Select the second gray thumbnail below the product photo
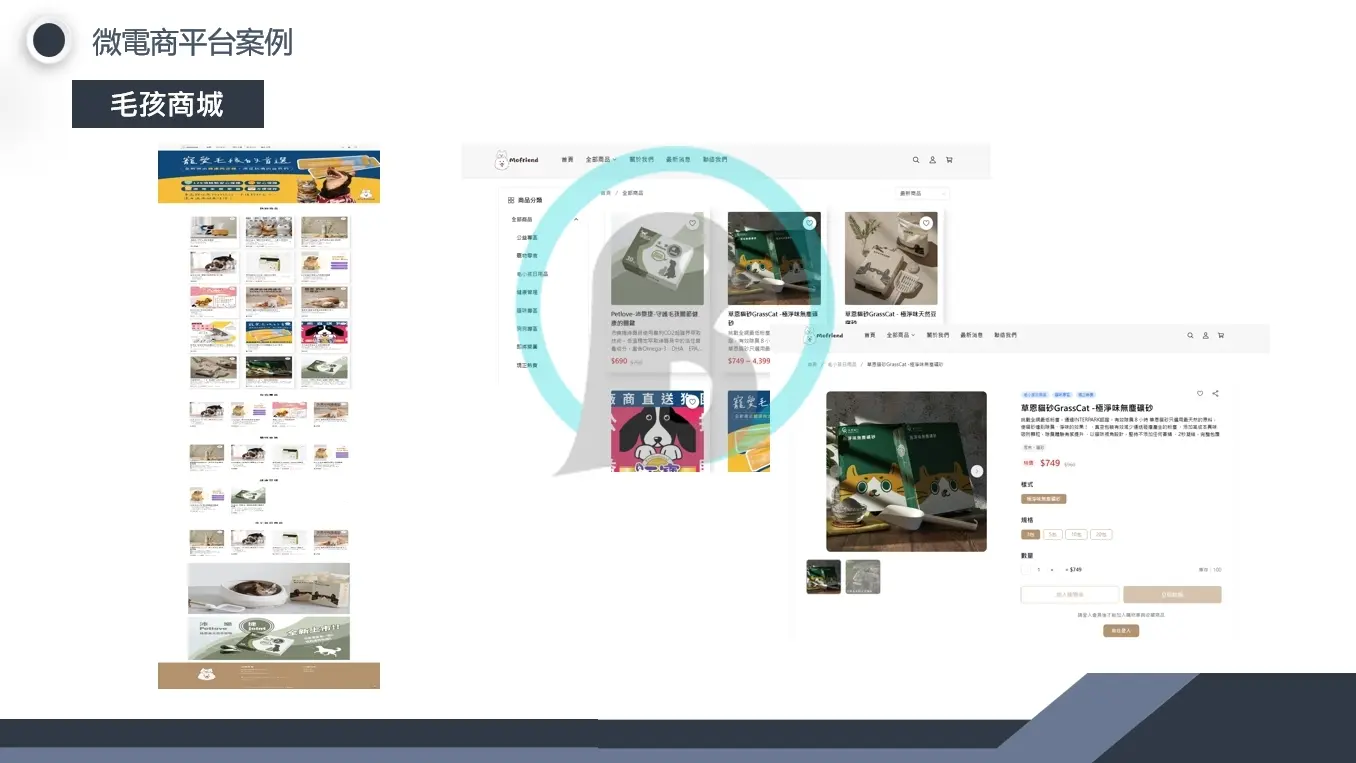This screenshot has width=1356, height=763. pyautogui.click(x=863, y=577)
